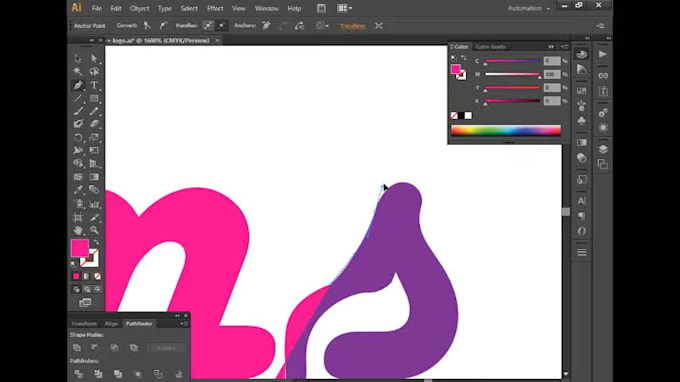Pick the Mesh tool
The image size is (680, 382).
[x=78, y=177]
